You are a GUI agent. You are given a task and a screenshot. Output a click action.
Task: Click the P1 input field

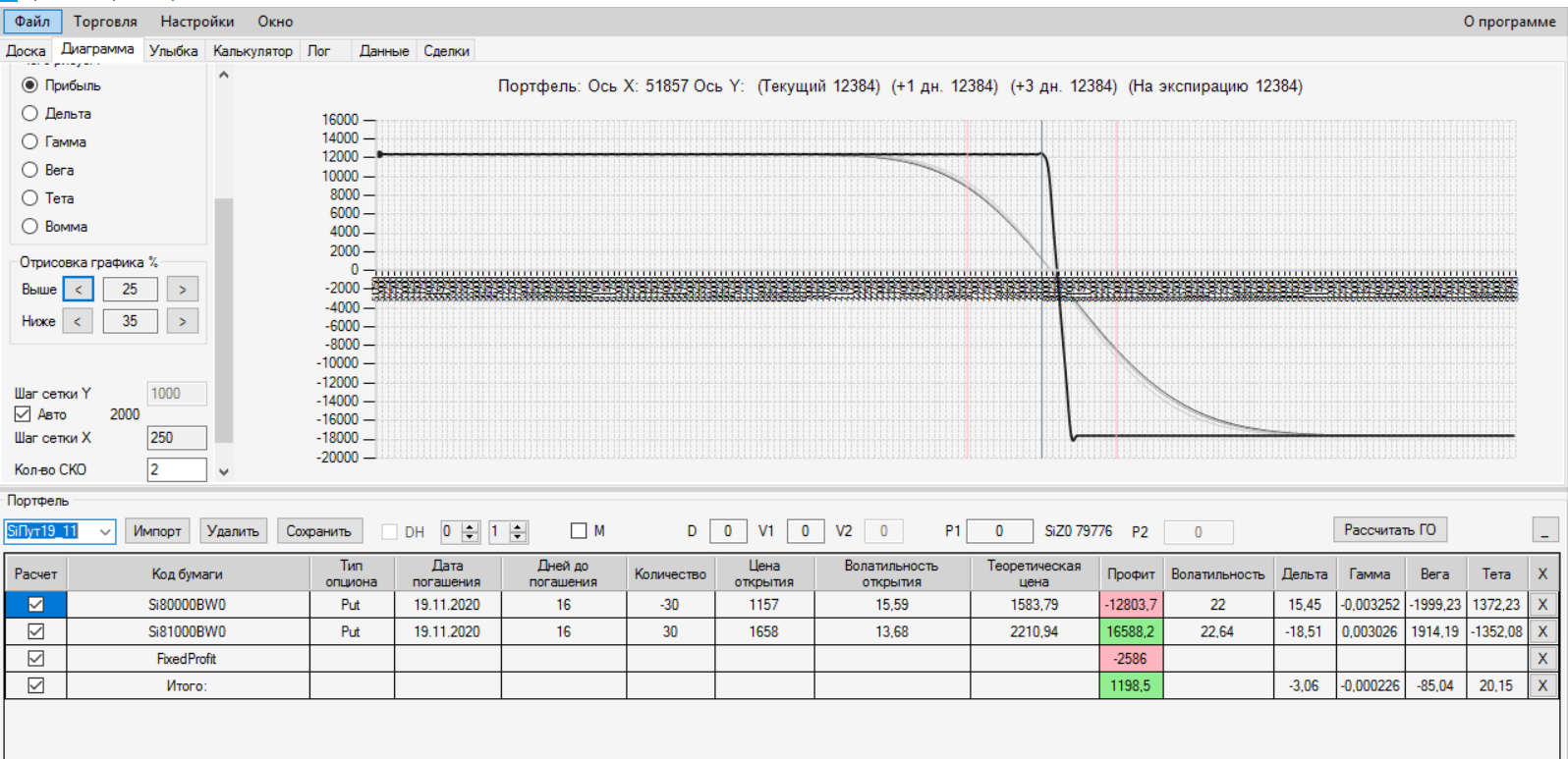coord(999,531)
